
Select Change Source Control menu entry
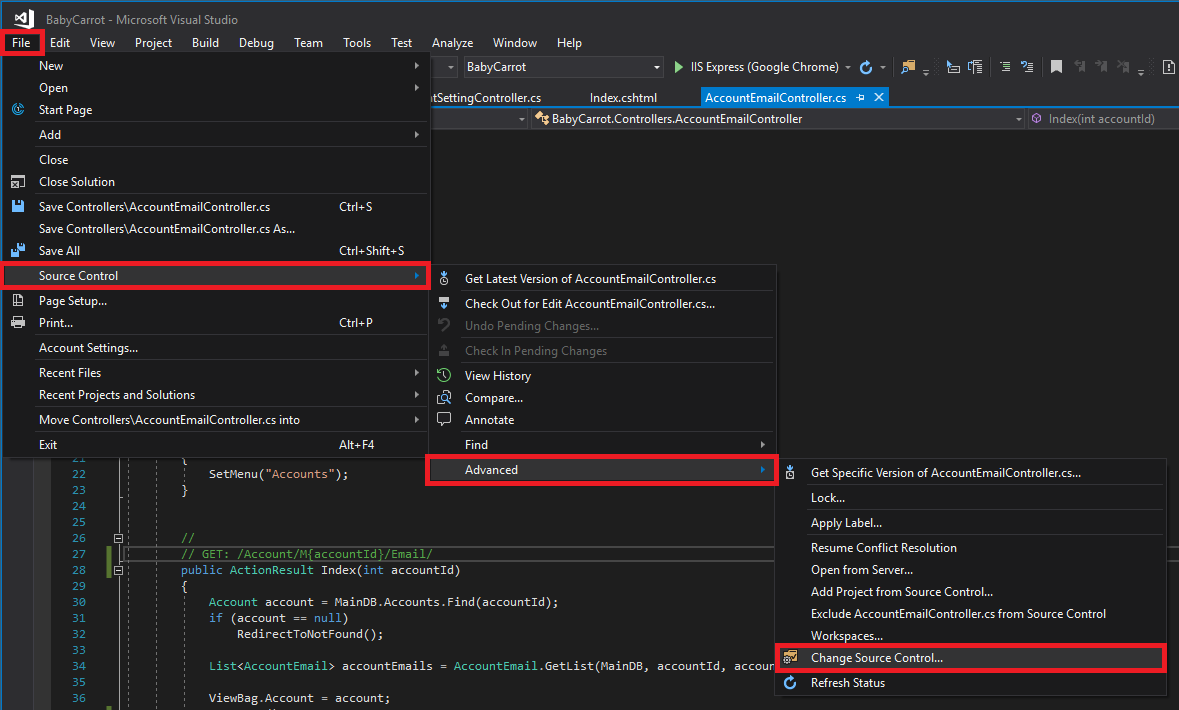pos(876,658)
